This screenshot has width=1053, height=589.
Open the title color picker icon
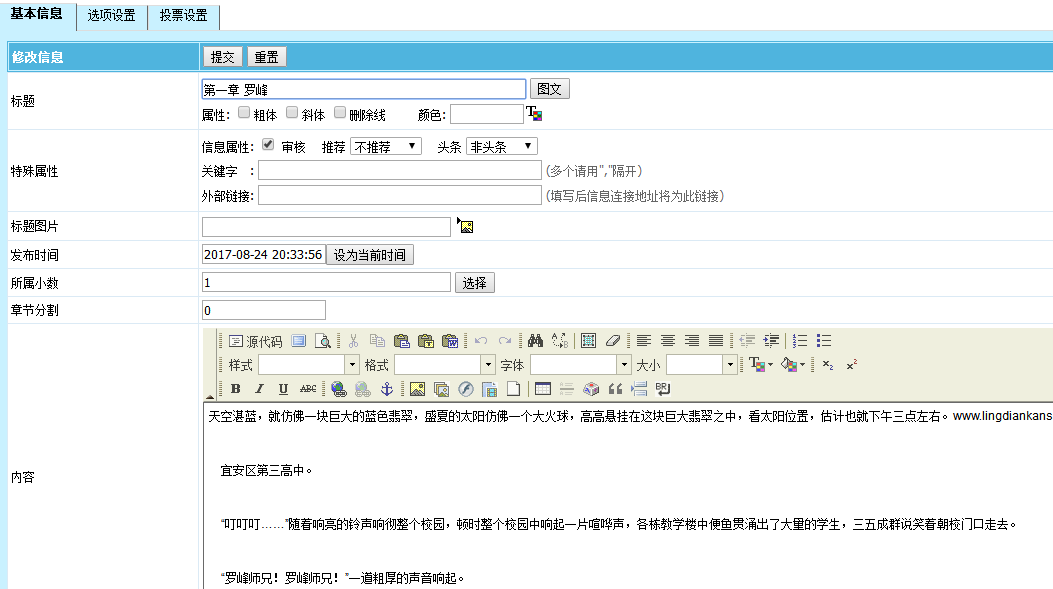[x=534, y=114]
